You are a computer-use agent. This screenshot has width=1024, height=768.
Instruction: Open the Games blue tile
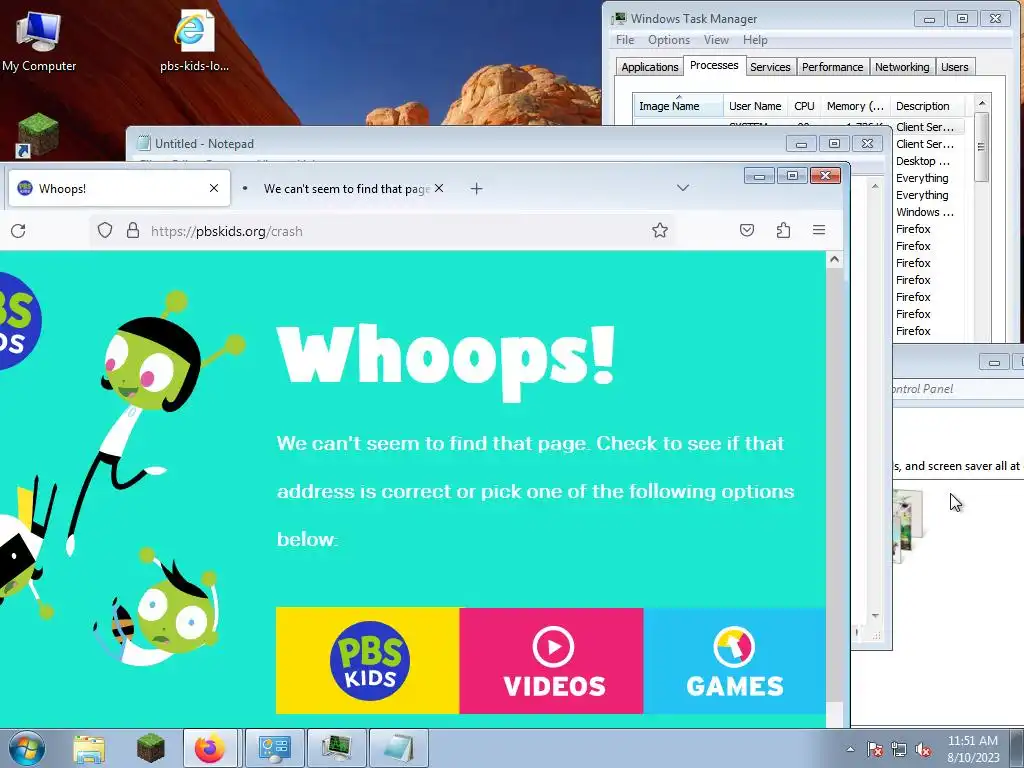tap(735, 661)
